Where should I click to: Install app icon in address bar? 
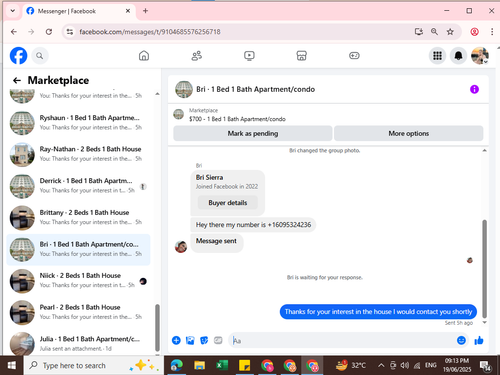point(419,32)
